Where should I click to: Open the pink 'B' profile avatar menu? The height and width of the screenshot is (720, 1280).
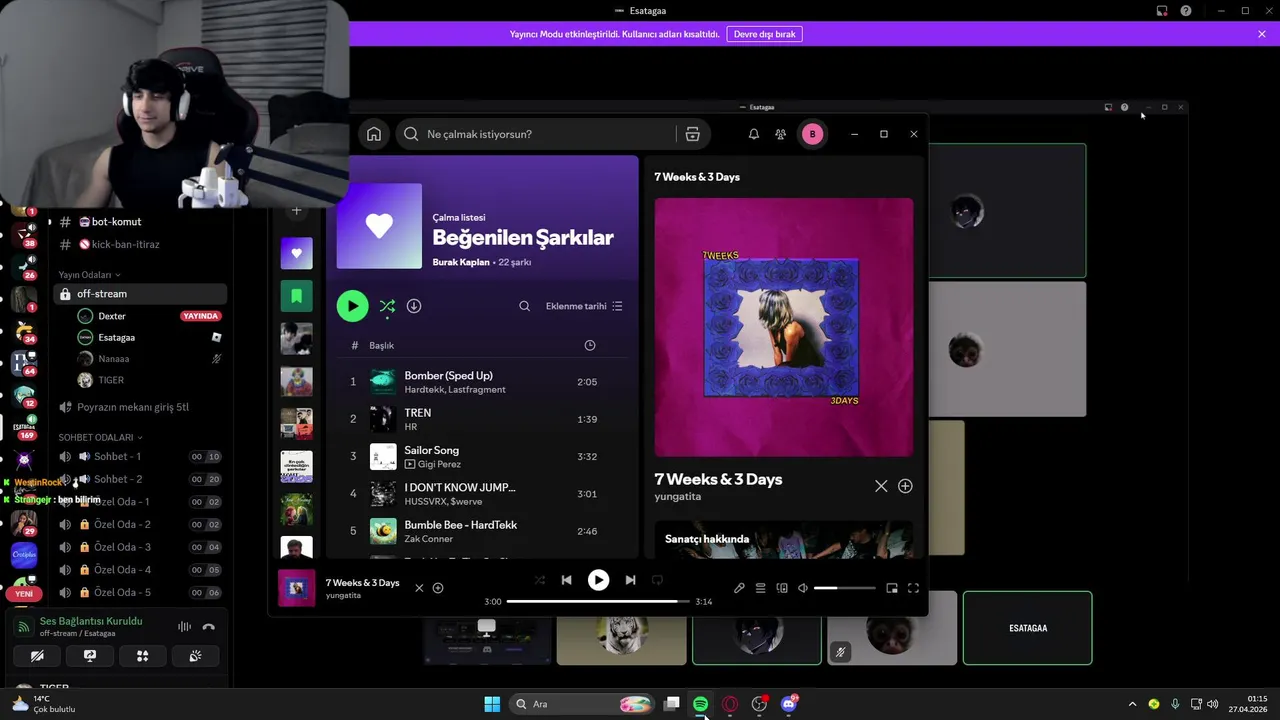click(x=812, y=134)
